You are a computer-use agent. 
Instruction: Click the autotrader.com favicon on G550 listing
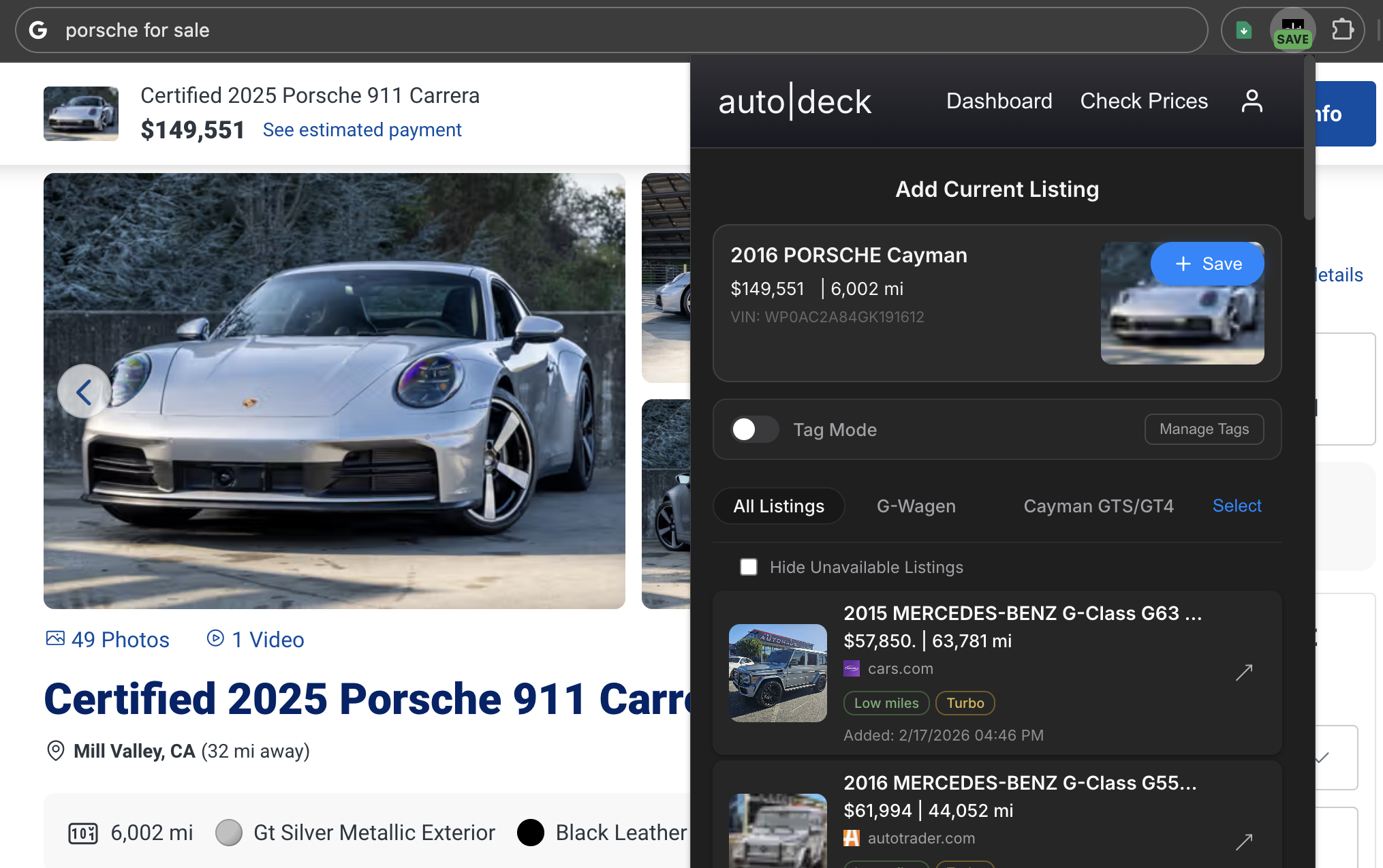(x=851, y=838)
